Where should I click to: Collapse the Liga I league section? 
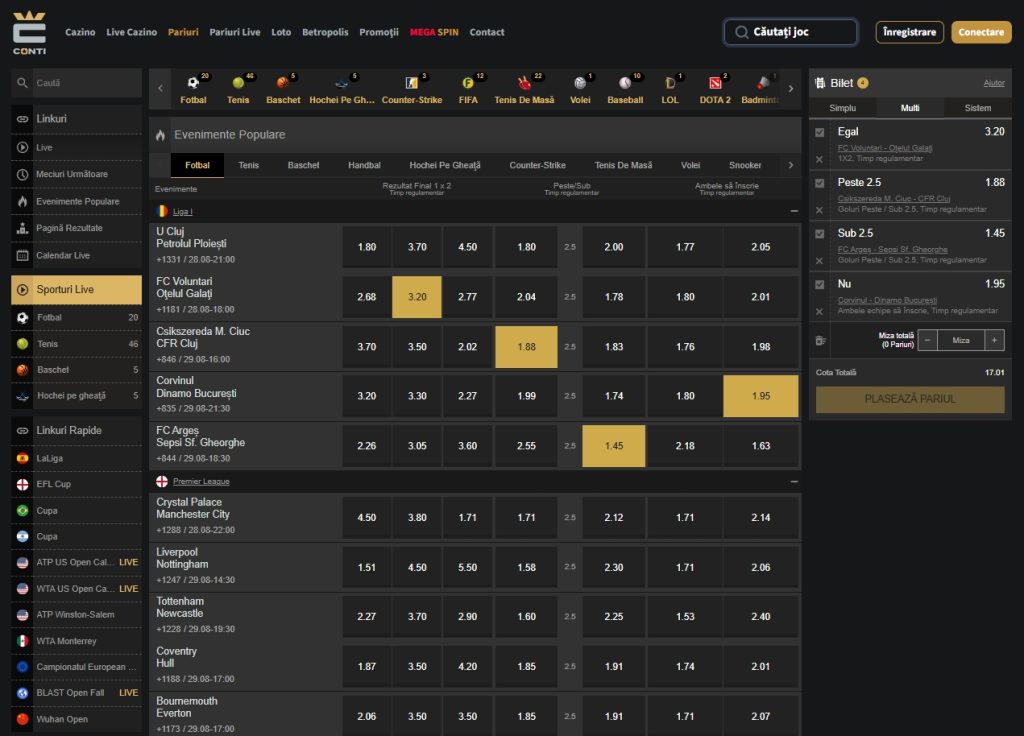pyautogui.click(x=793, y=211)
